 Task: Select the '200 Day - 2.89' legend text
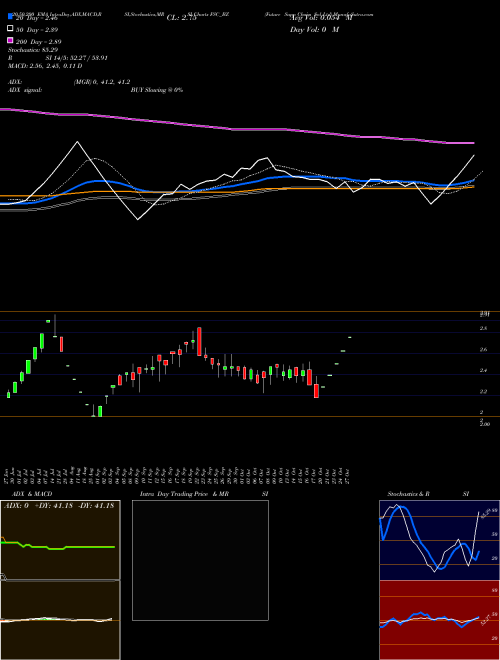39,42
